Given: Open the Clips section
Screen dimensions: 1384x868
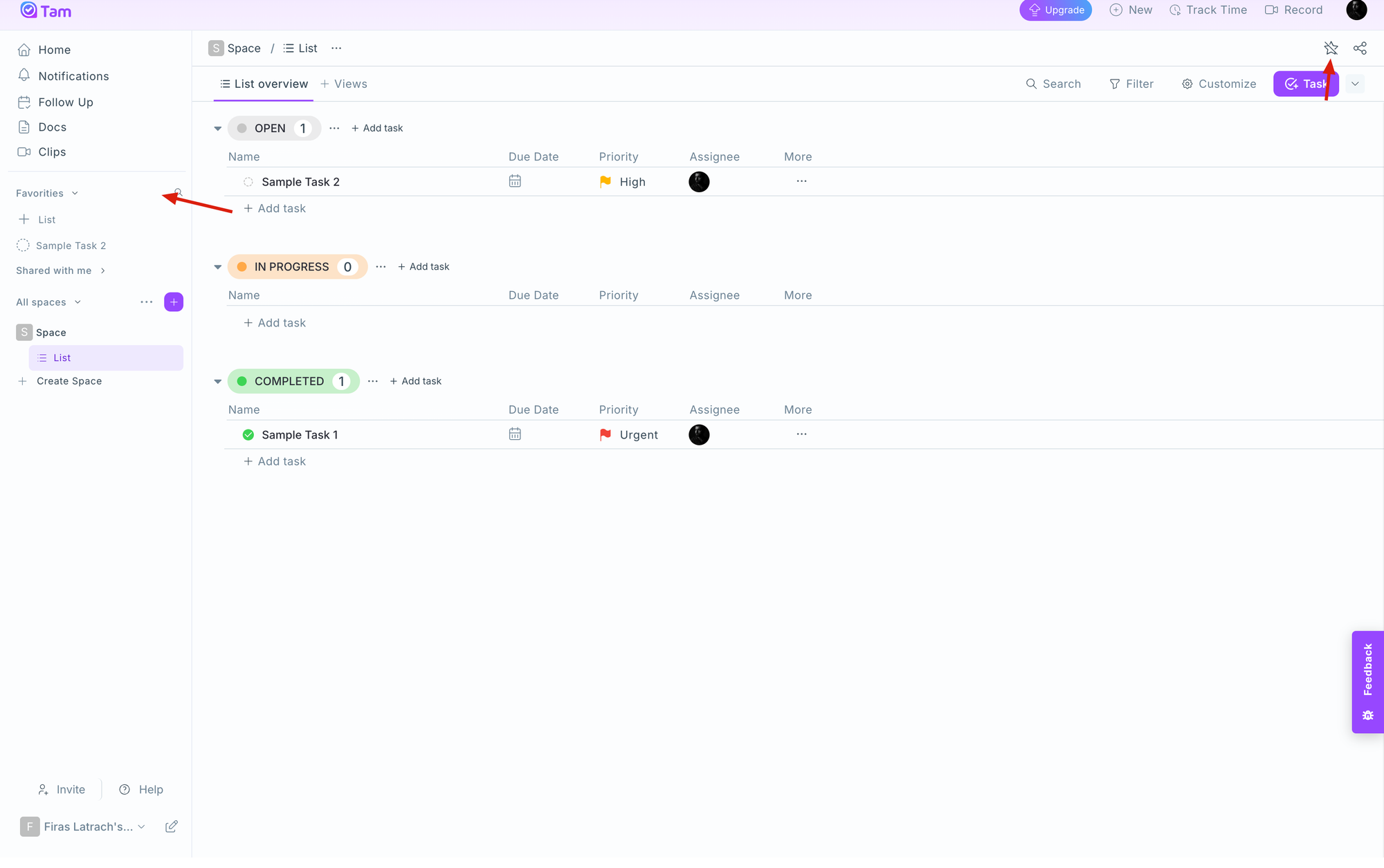Looking at the screenshot, I should 52,151.
